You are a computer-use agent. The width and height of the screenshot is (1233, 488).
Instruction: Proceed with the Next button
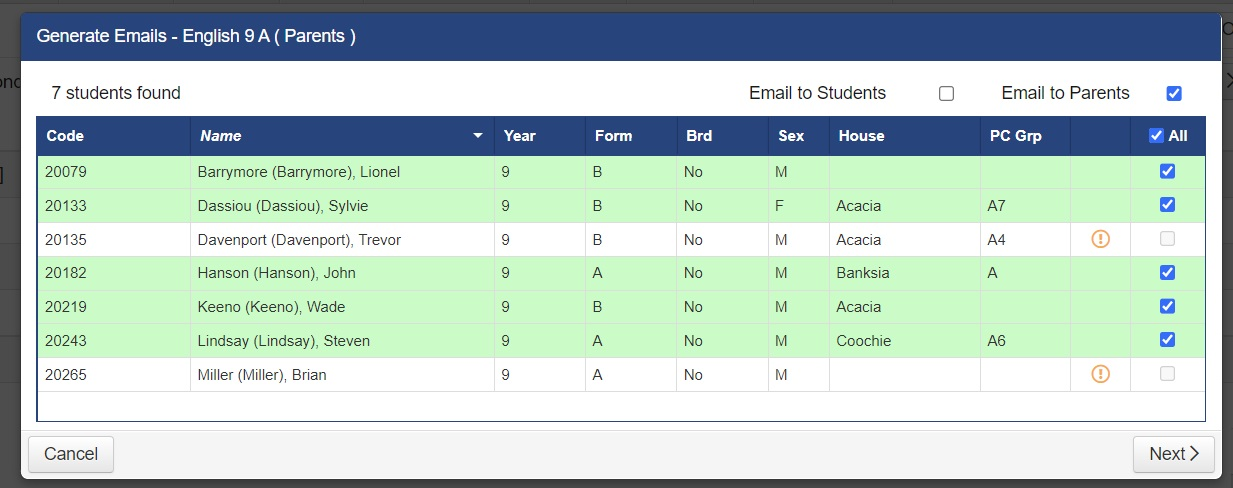click(1173, 454)
